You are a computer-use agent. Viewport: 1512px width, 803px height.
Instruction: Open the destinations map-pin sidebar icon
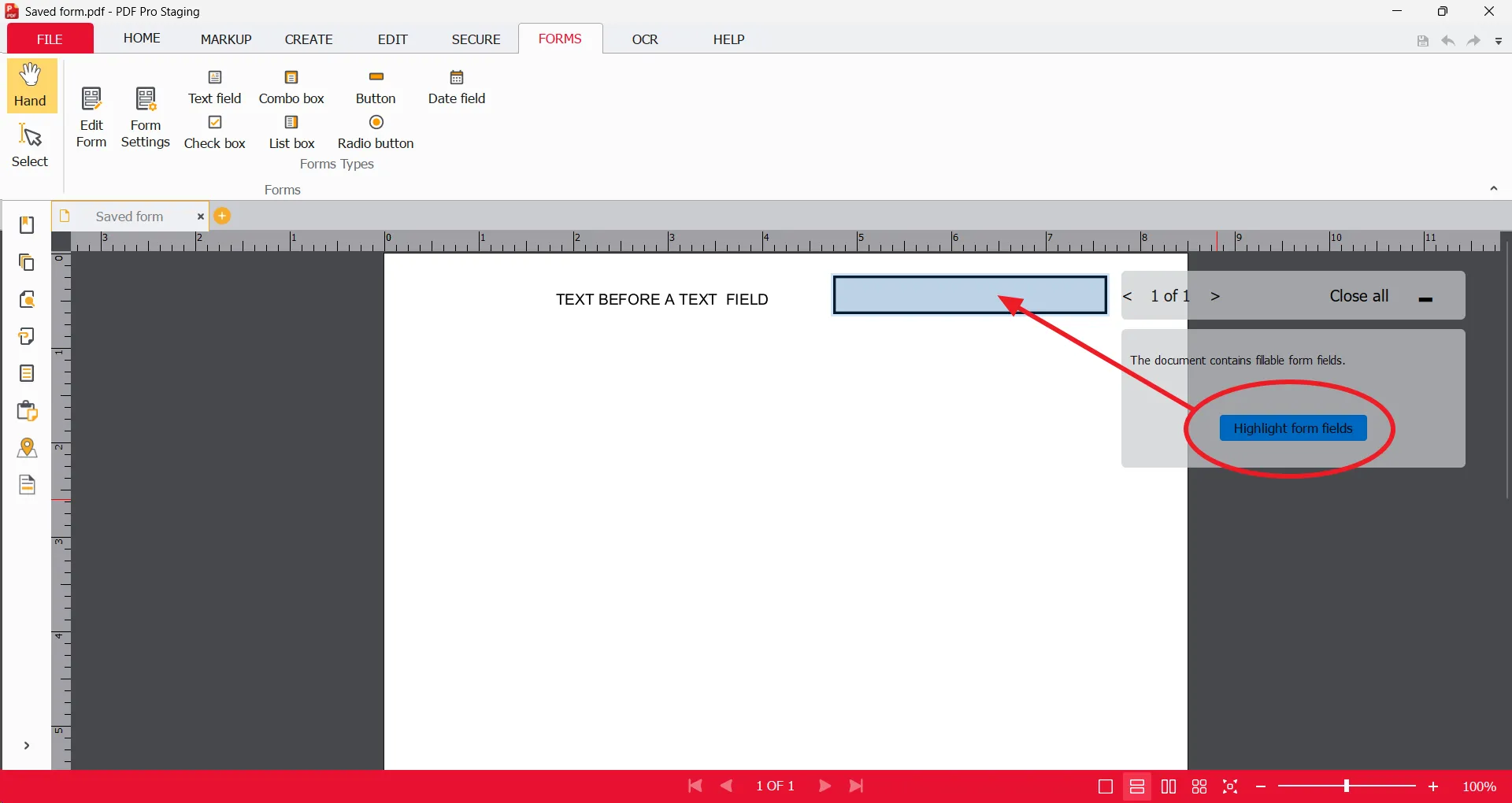27,448
